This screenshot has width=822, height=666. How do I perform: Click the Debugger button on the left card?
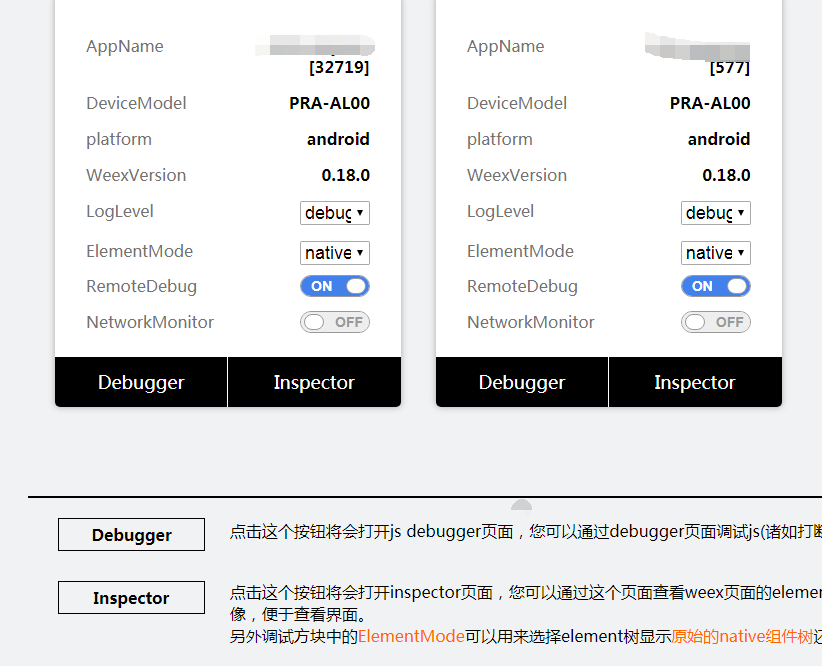click(140, 381)
